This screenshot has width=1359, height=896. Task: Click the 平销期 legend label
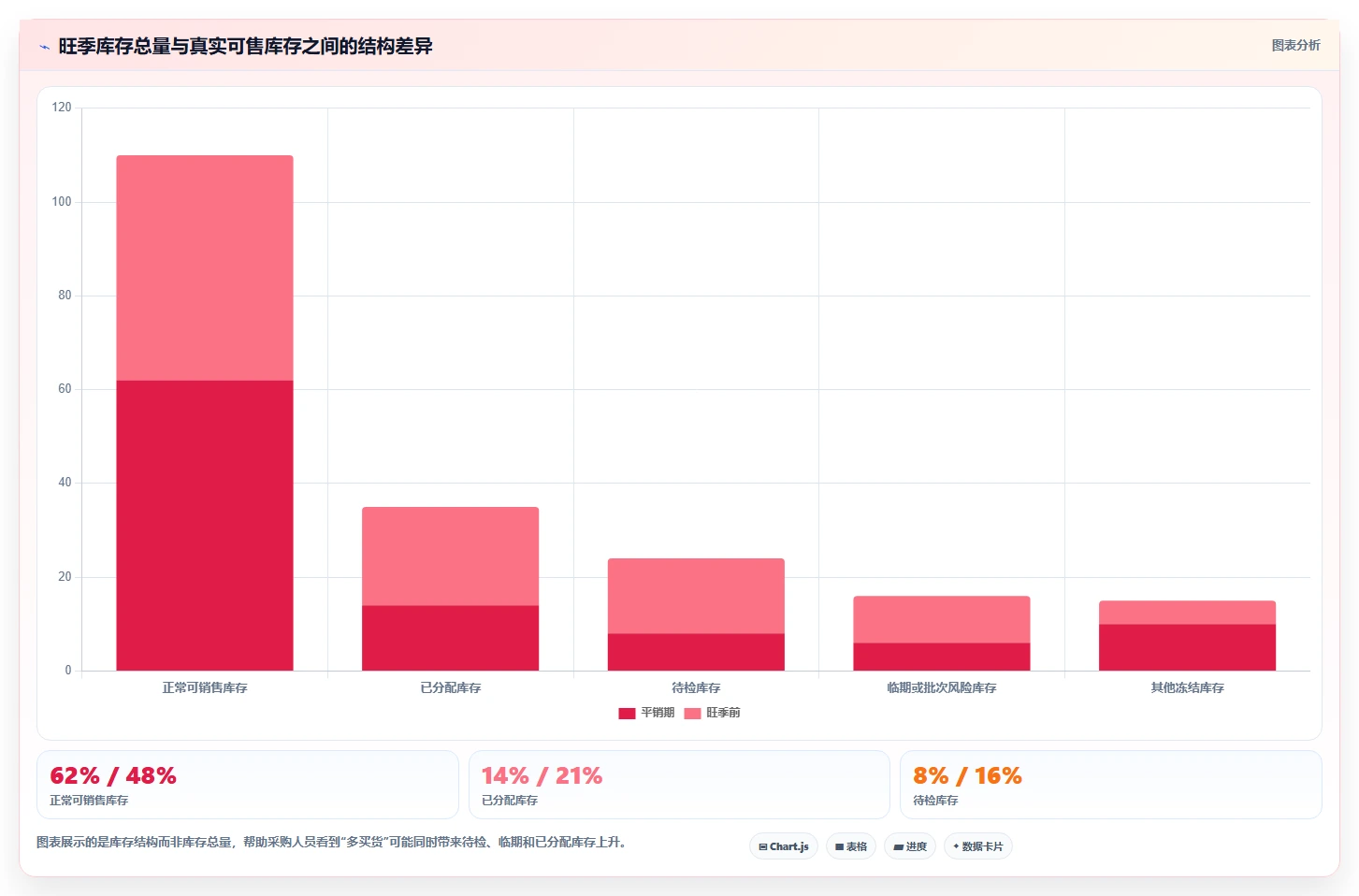(x=658, y=713)
